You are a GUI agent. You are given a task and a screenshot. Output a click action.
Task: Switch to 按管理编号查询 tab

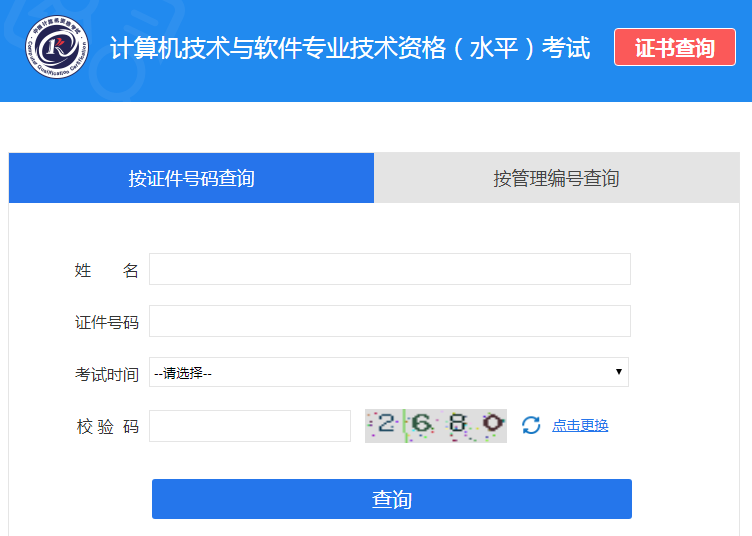pos(556,178)
